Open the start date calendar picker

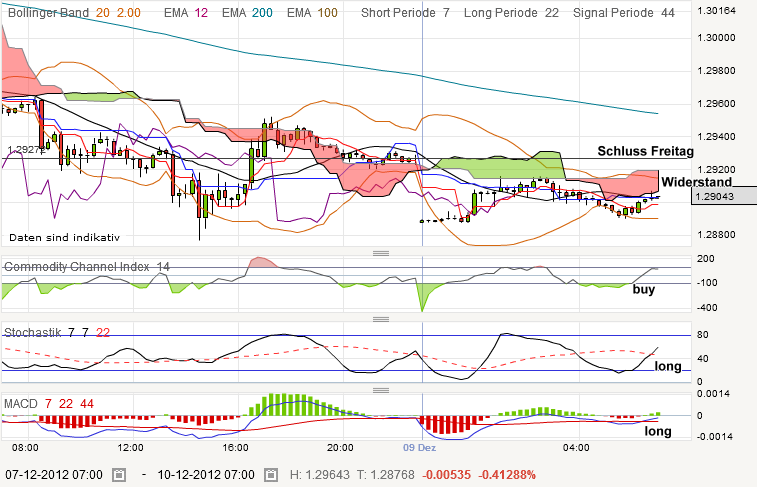[x=119, y=475]
